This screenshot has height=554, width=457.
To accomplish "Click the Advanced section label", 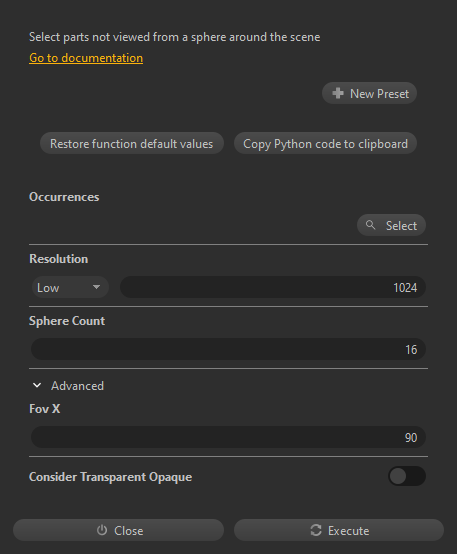I will tap(77, 385).
